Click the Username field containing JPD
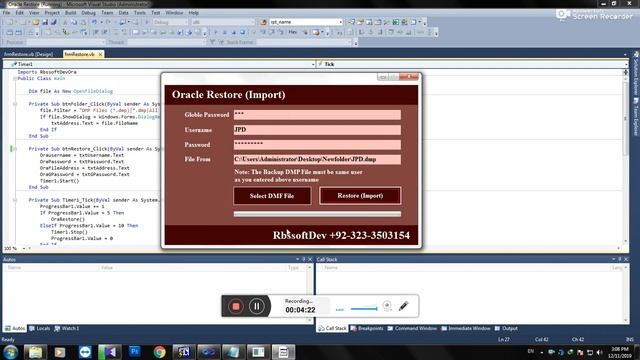This screenshot has height=360, width=640. pos(317,130)
